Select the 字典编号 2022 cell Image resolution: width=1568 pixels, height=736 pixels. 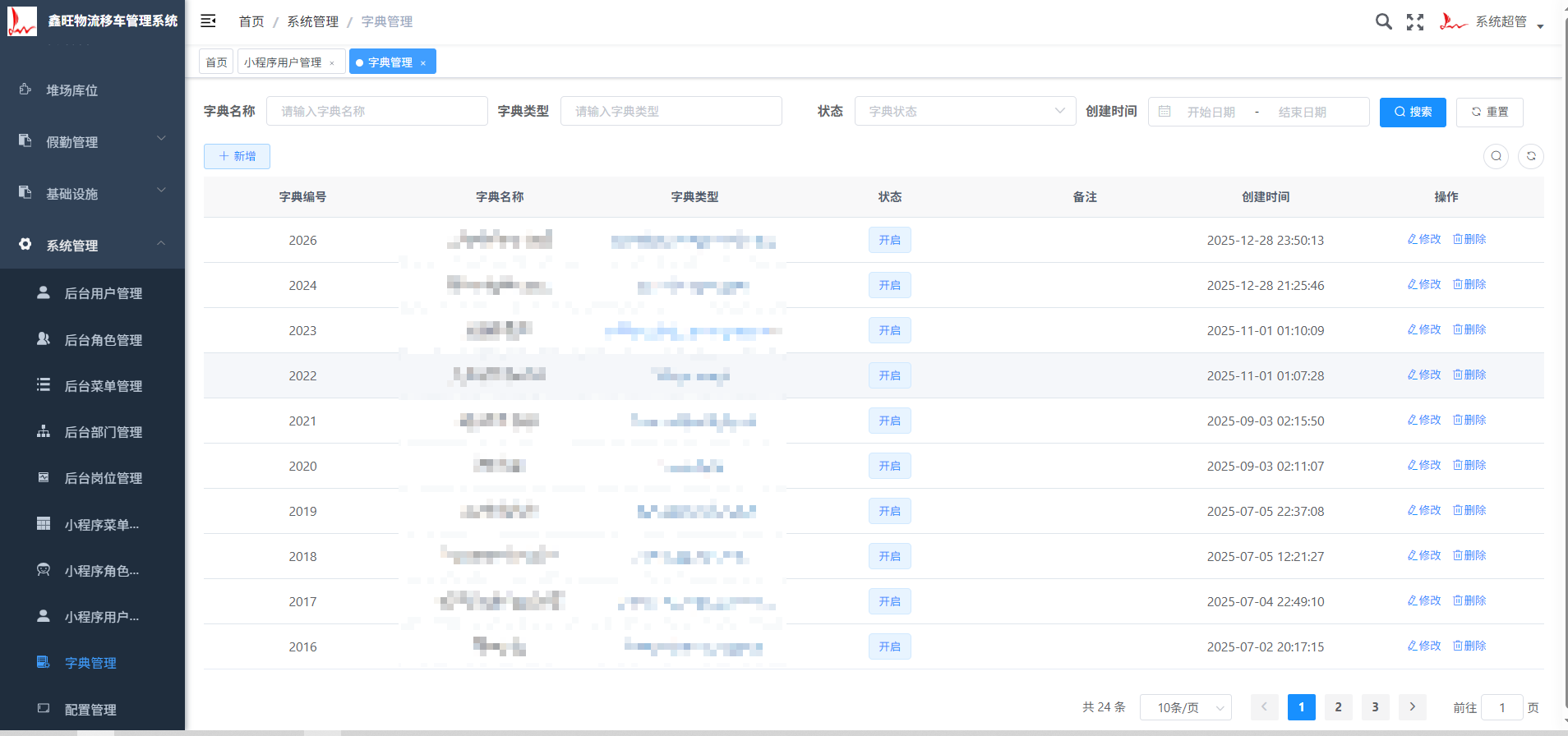tap(302, 375)
